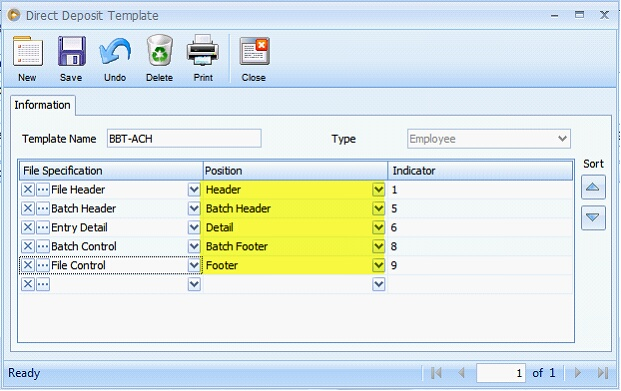This screenshot has width=621, height=391.
Task: Go to the previous record
Action: click(x=461, y=373)
